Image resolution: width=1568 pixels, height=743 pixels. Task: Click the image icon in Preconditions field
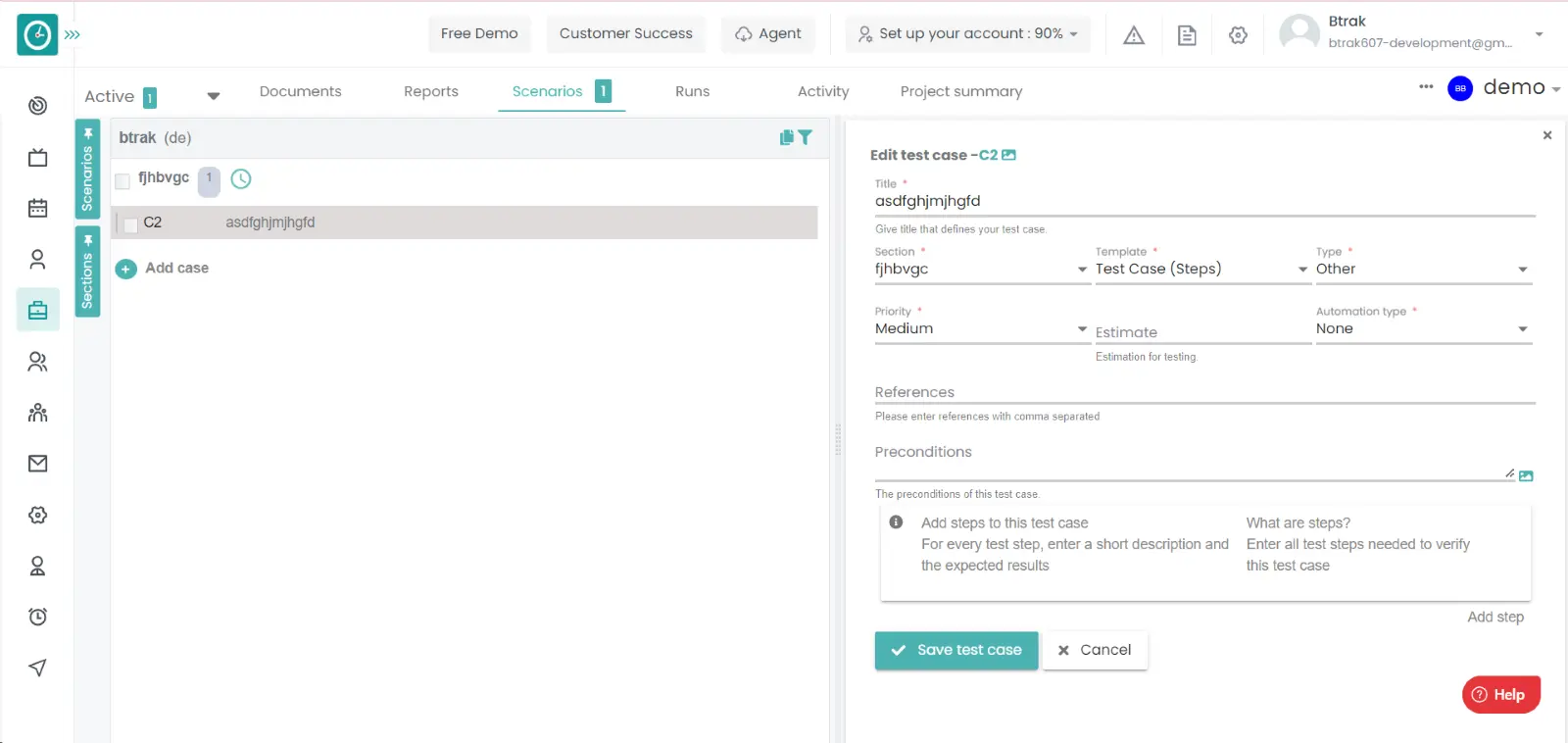click(1526, 476)
